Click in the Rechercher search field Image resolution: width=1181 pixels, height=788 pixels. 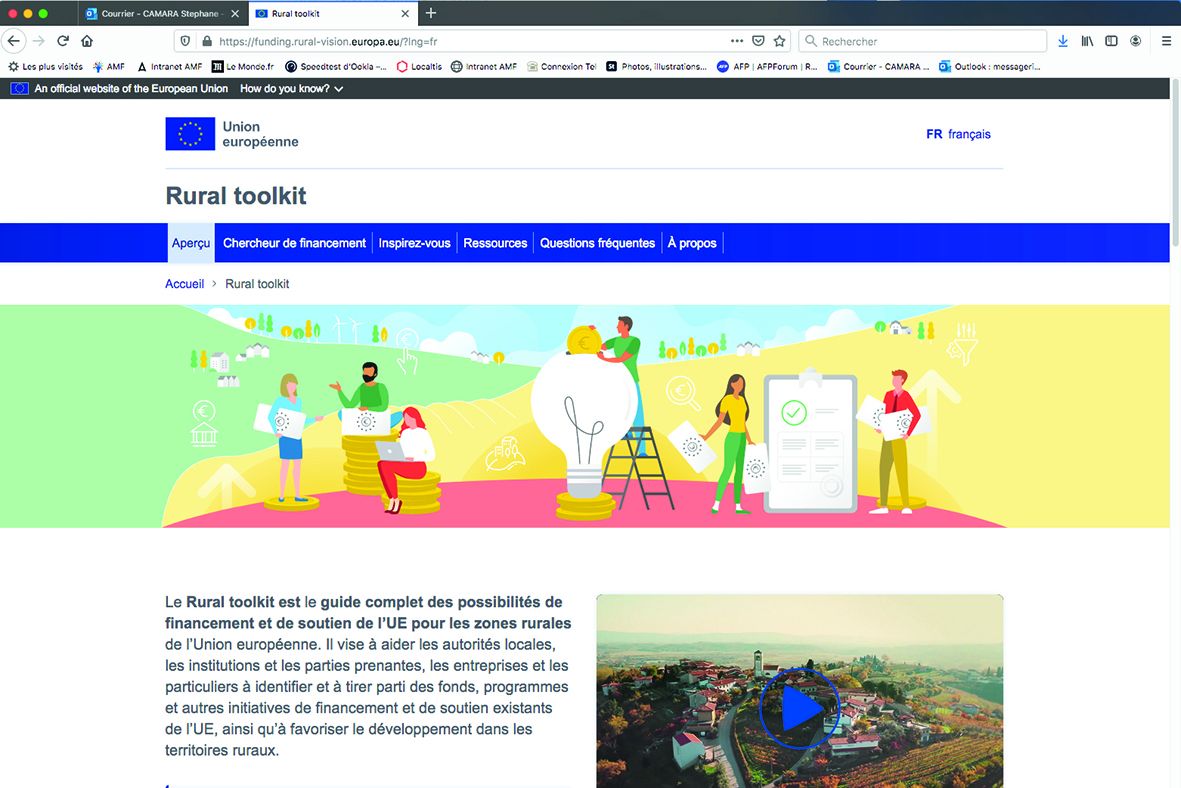[923, 41]
